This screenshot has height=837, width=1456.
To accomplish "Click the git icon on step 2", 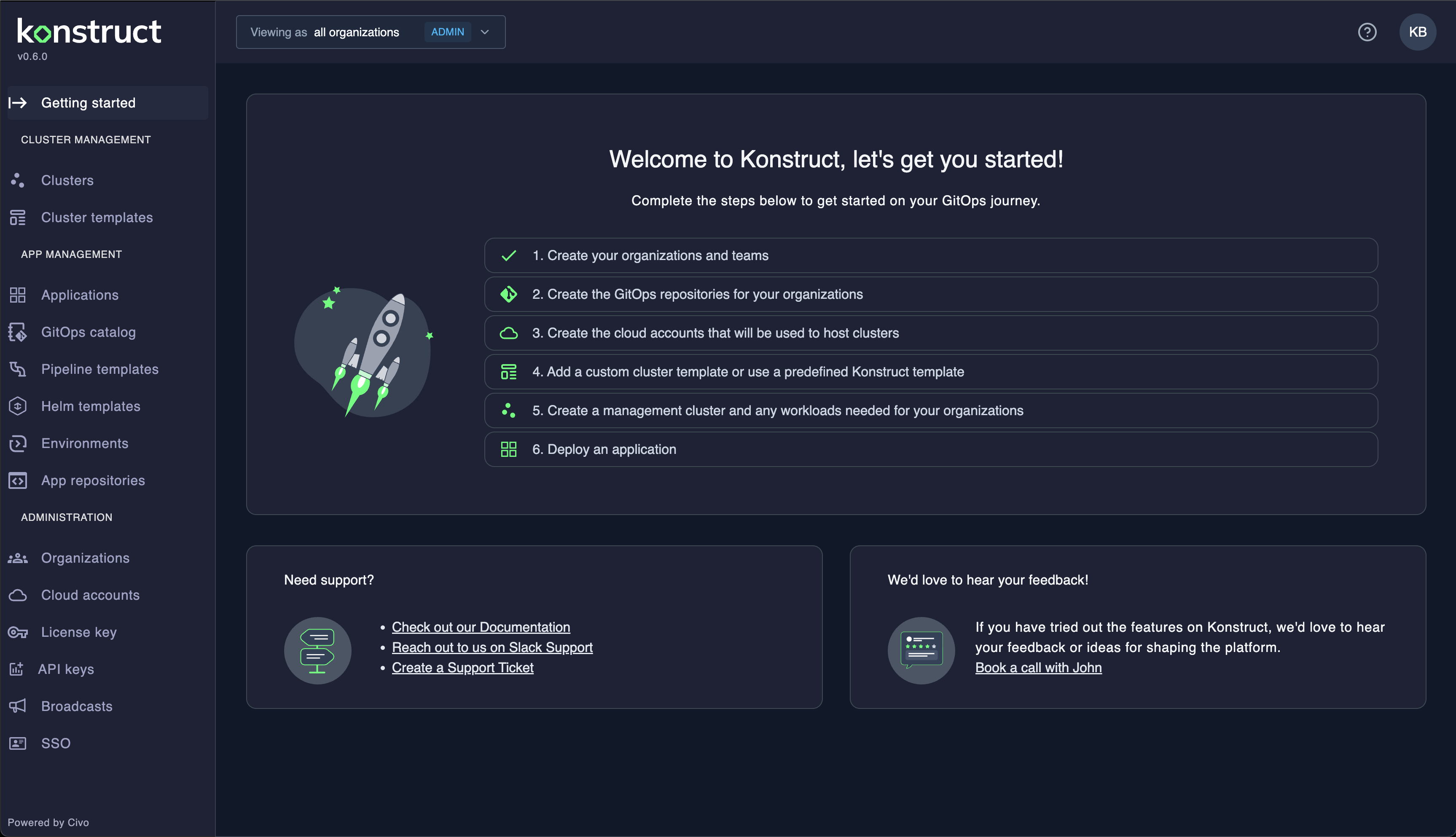I will click(509, 294).
